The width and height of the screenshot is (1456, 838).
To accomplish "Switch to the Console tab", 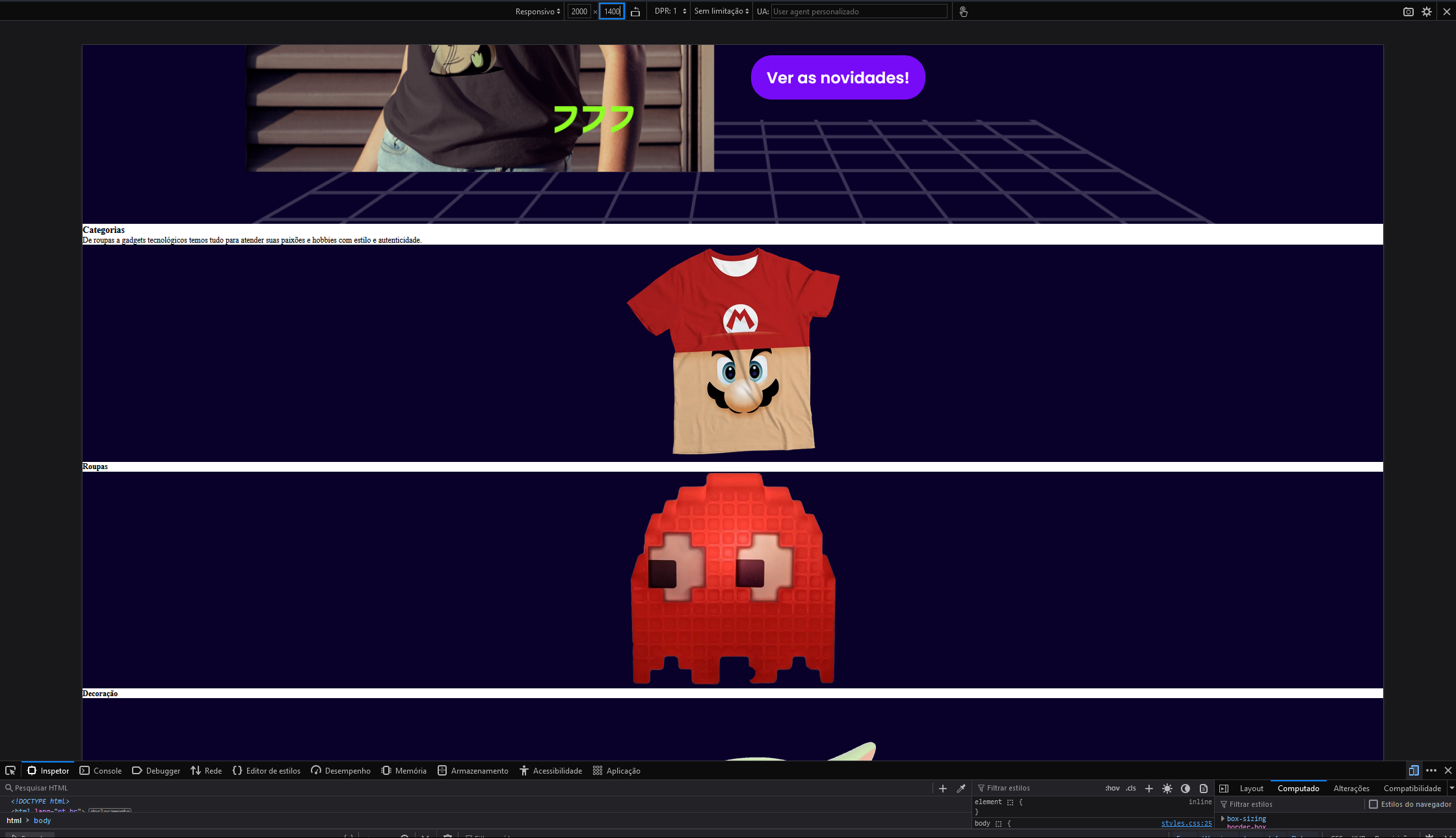I will coord(101,770).
